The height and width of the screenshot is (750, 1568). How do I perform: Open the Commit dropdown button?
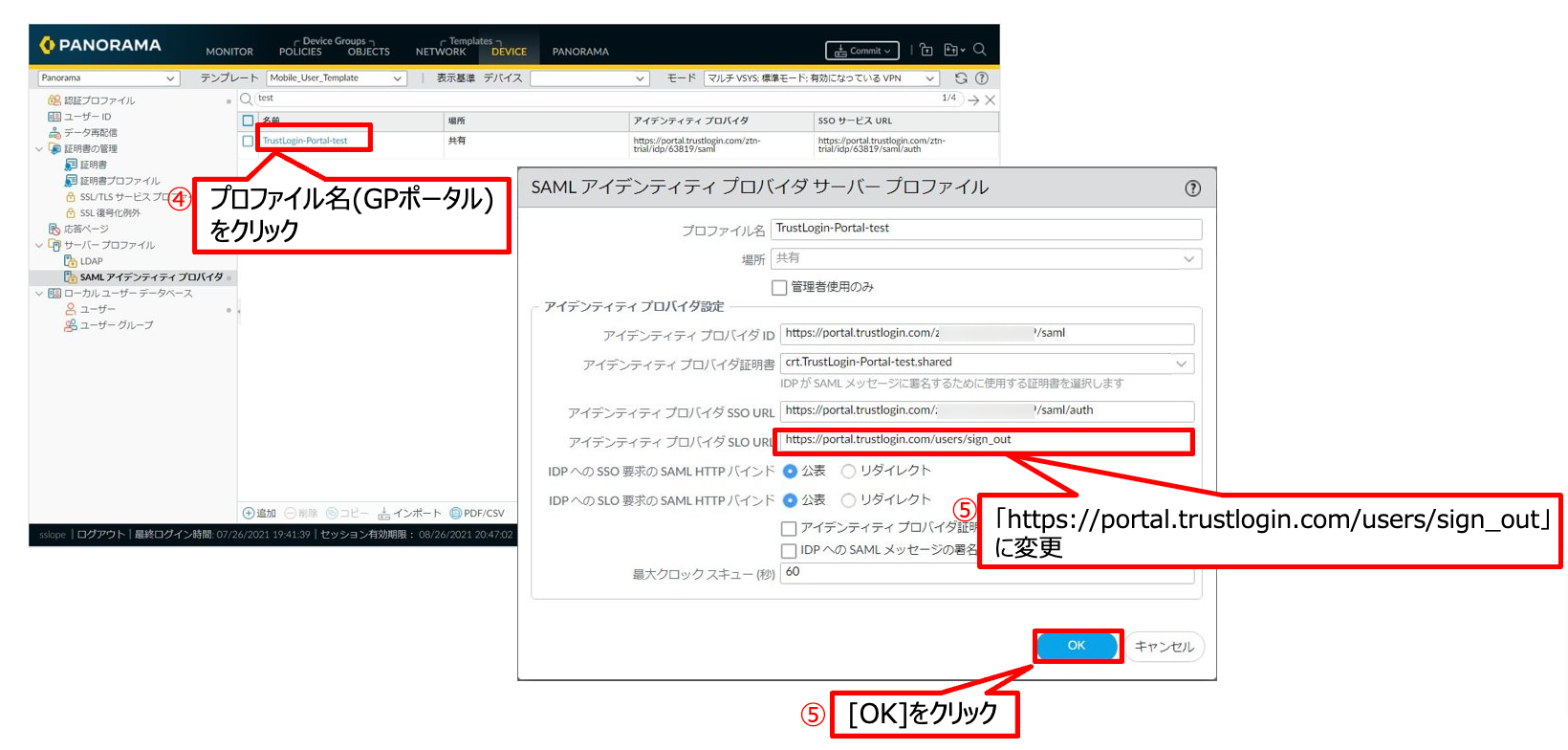[x=862, y=51]
